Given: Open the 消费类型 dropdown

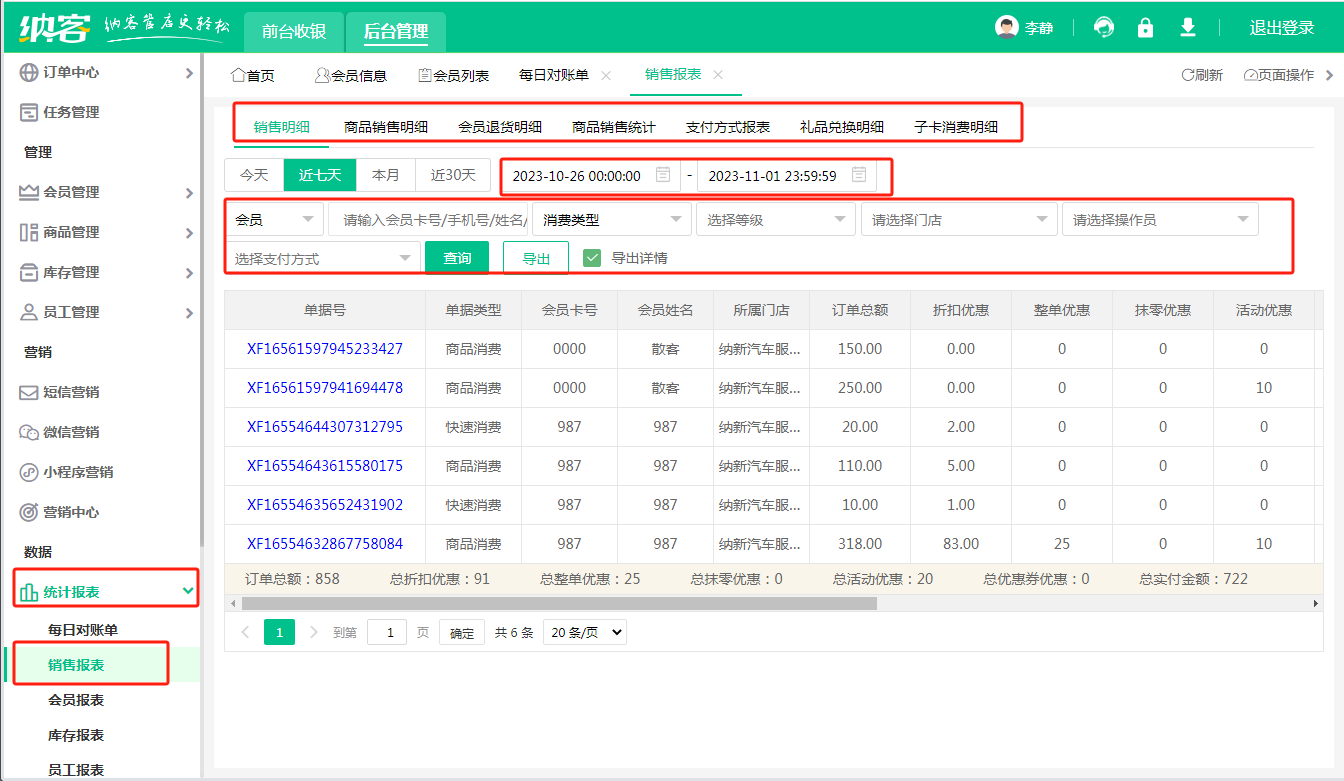Looking at the screenshot, I should tap(611, 219).
